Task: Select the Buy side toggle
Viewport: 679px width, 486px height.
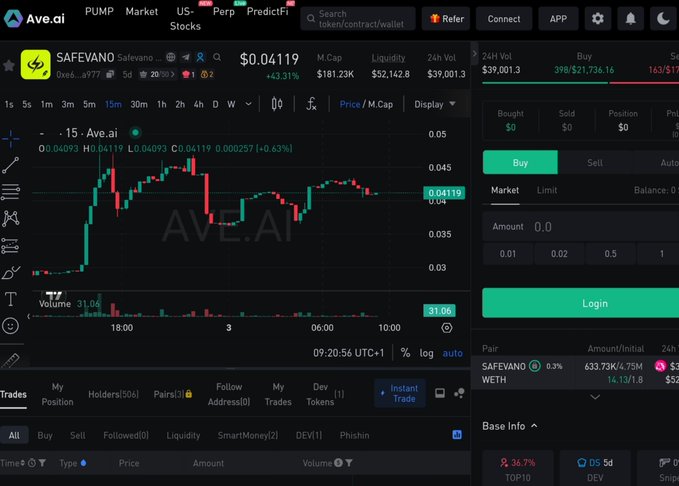Action: coord(520,162)
